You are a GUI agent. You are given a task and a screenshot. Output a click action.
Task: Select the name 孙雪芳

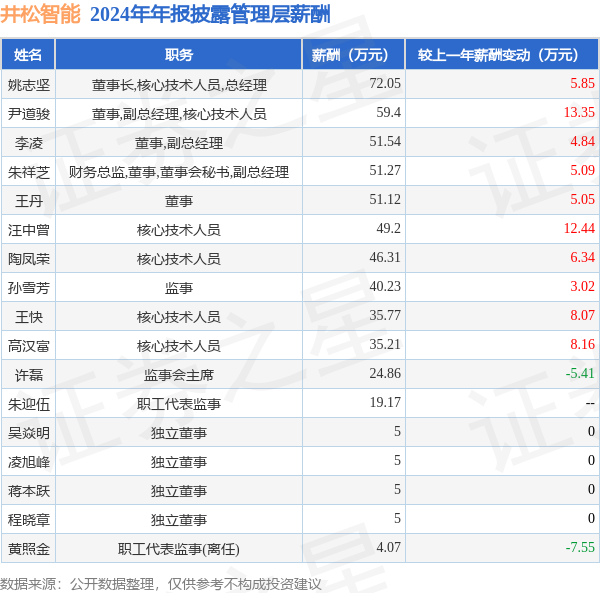[x=29, y=288]
